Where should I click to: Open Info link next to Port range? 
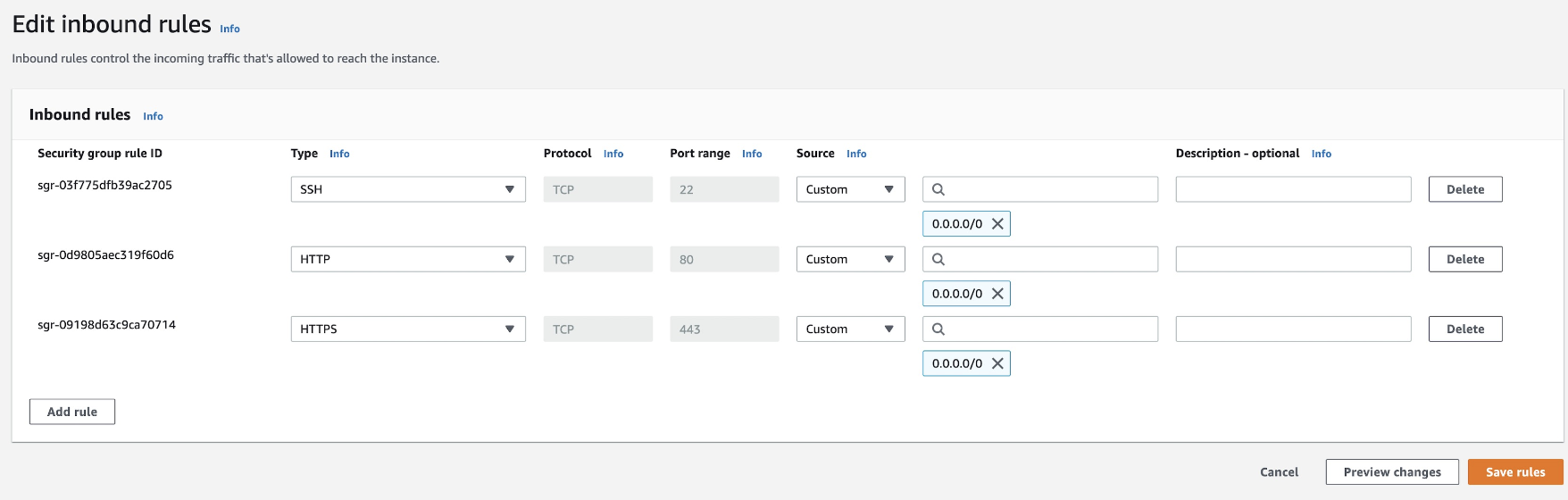752,154
